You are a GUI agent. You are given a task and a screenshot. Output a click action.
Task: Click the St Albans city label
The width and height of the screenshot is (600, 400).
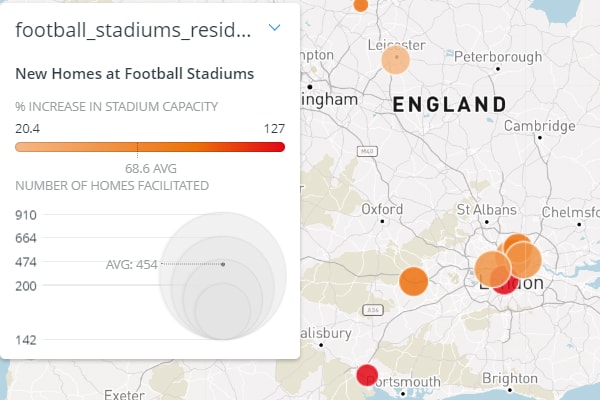486,210
